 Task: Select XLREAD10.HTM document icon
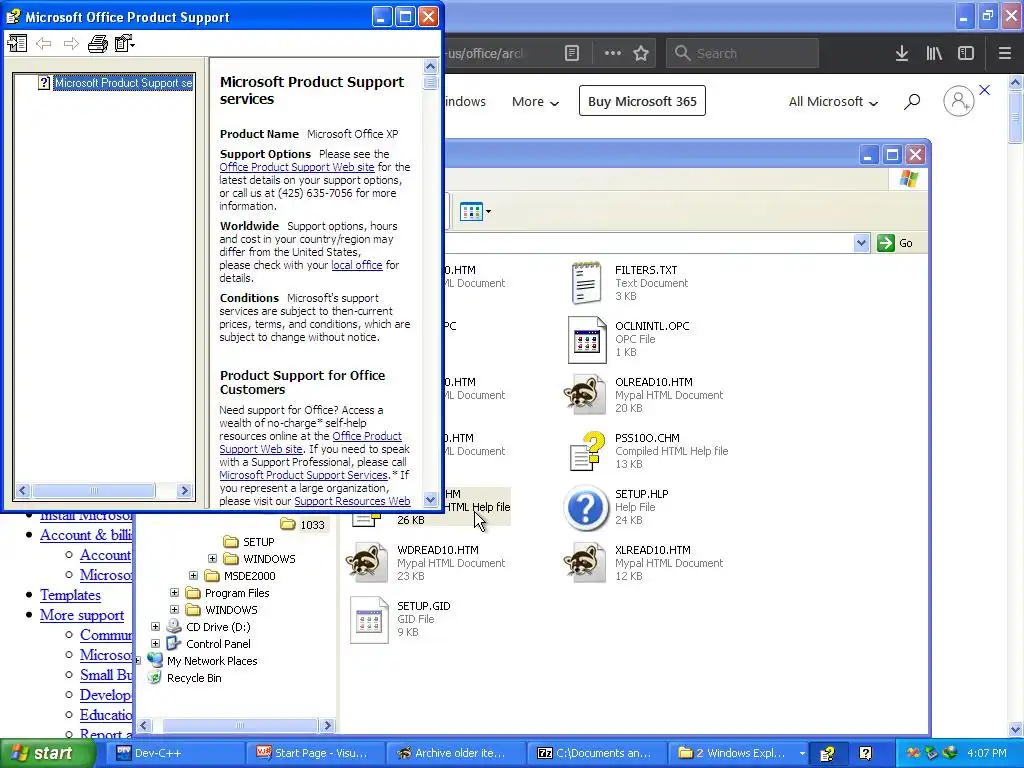585,562
